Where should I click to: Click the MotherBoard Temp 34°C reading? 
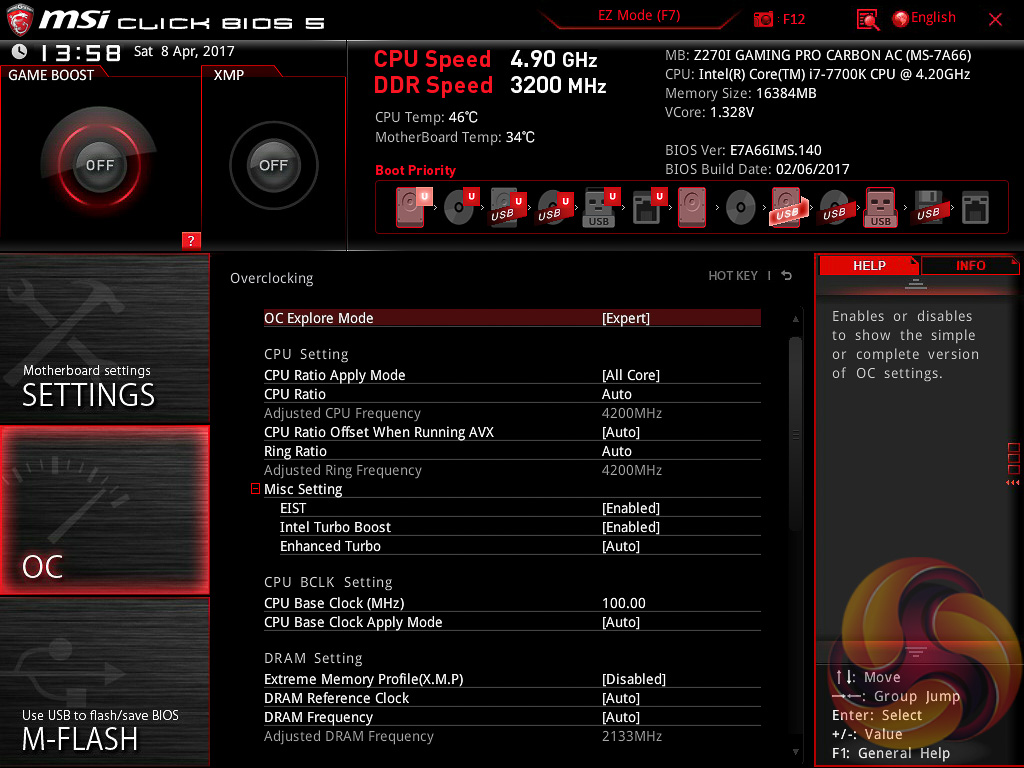(x=455, y=137)
